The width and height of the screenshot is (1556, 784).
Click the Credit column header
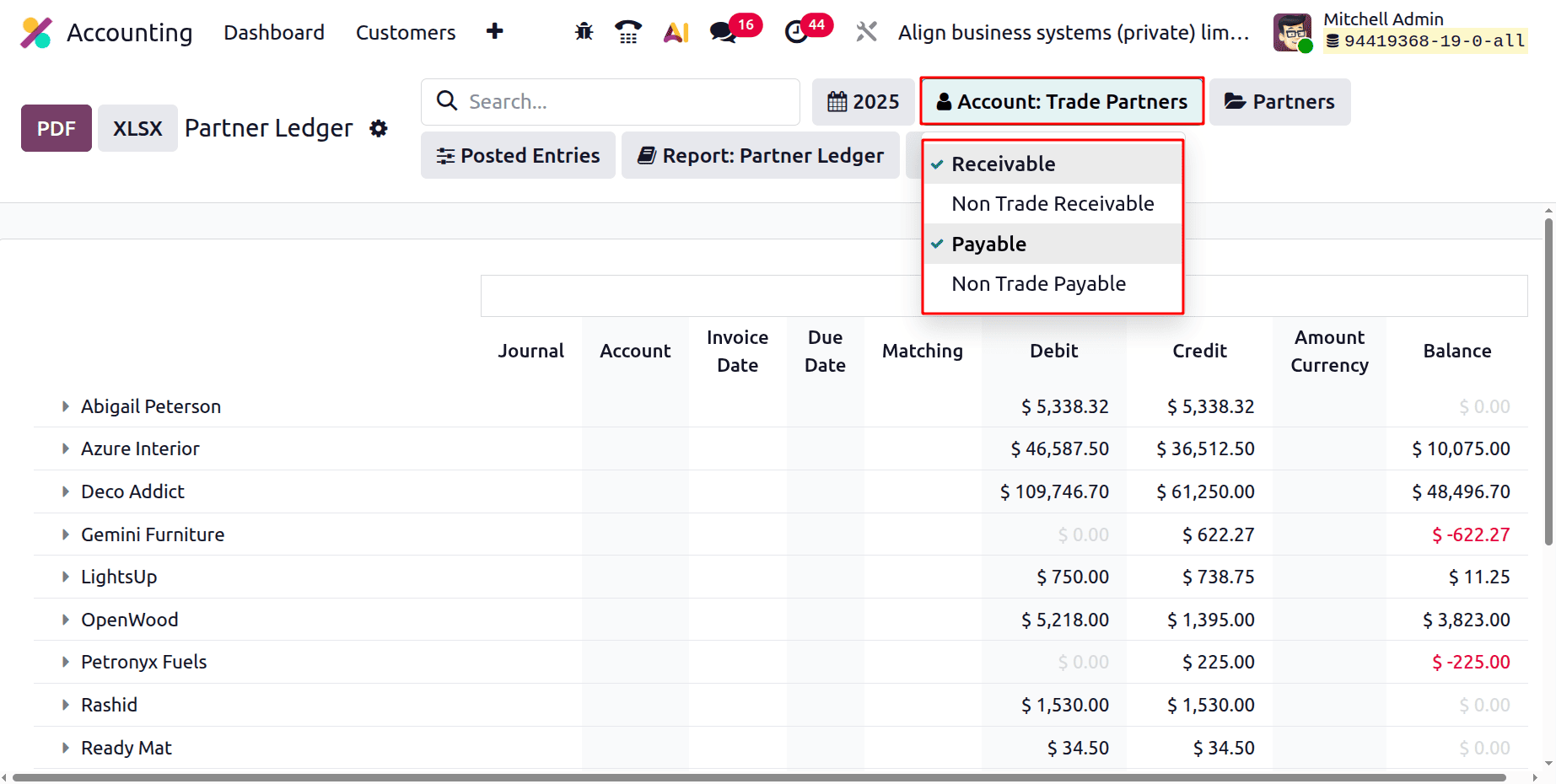[1199, 351]
